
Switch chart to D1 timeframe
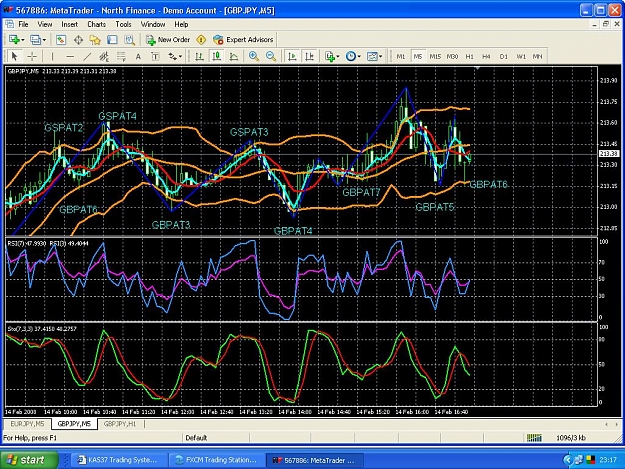pyautogui.click(x=504, y=57)
